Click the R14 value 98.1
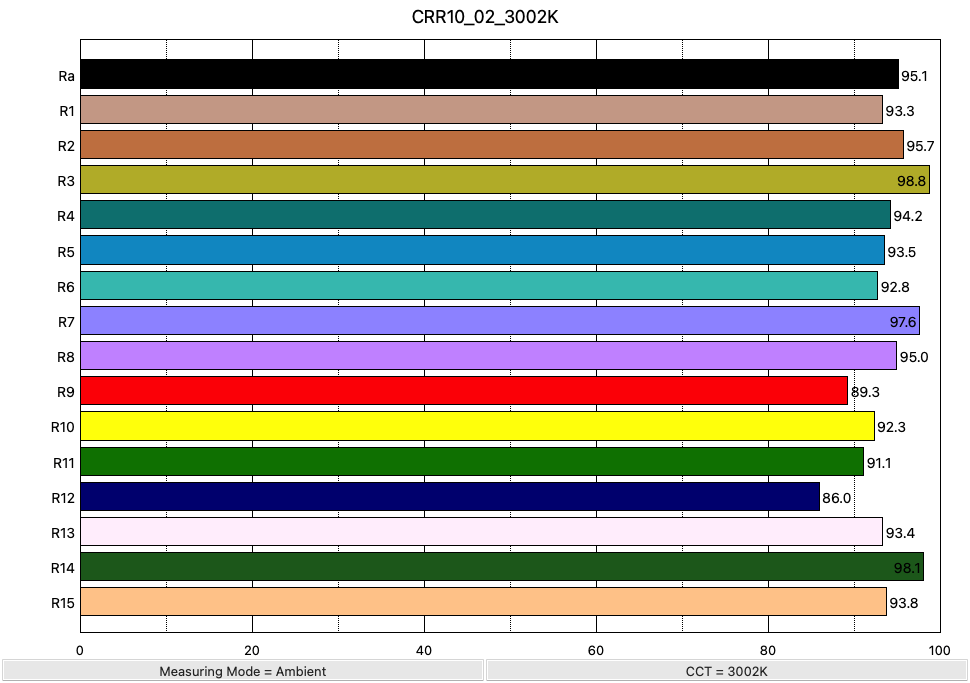Screen dimensions: 970x683 pos(907,569)
